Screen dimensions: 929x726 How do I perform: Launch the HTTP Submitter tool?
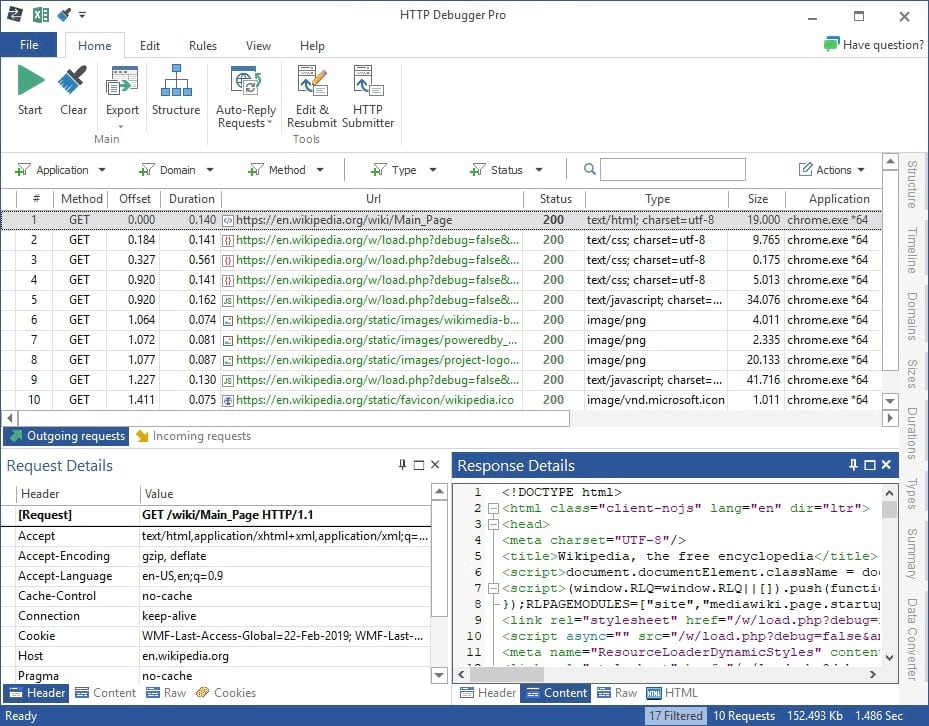click(x=368, y=82)
